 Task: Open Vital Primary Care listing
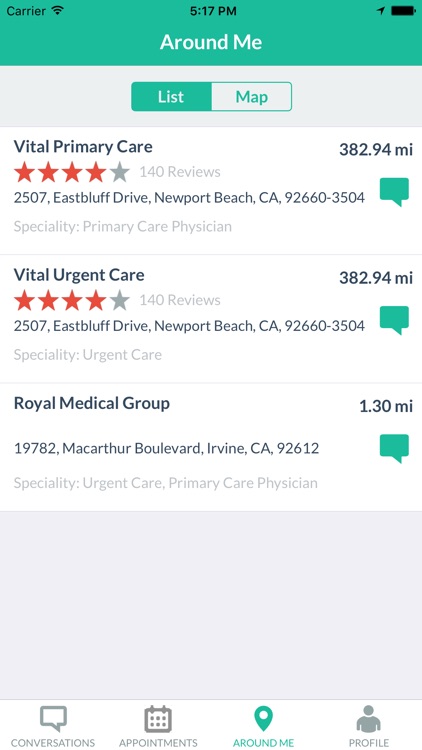[211, 191]
